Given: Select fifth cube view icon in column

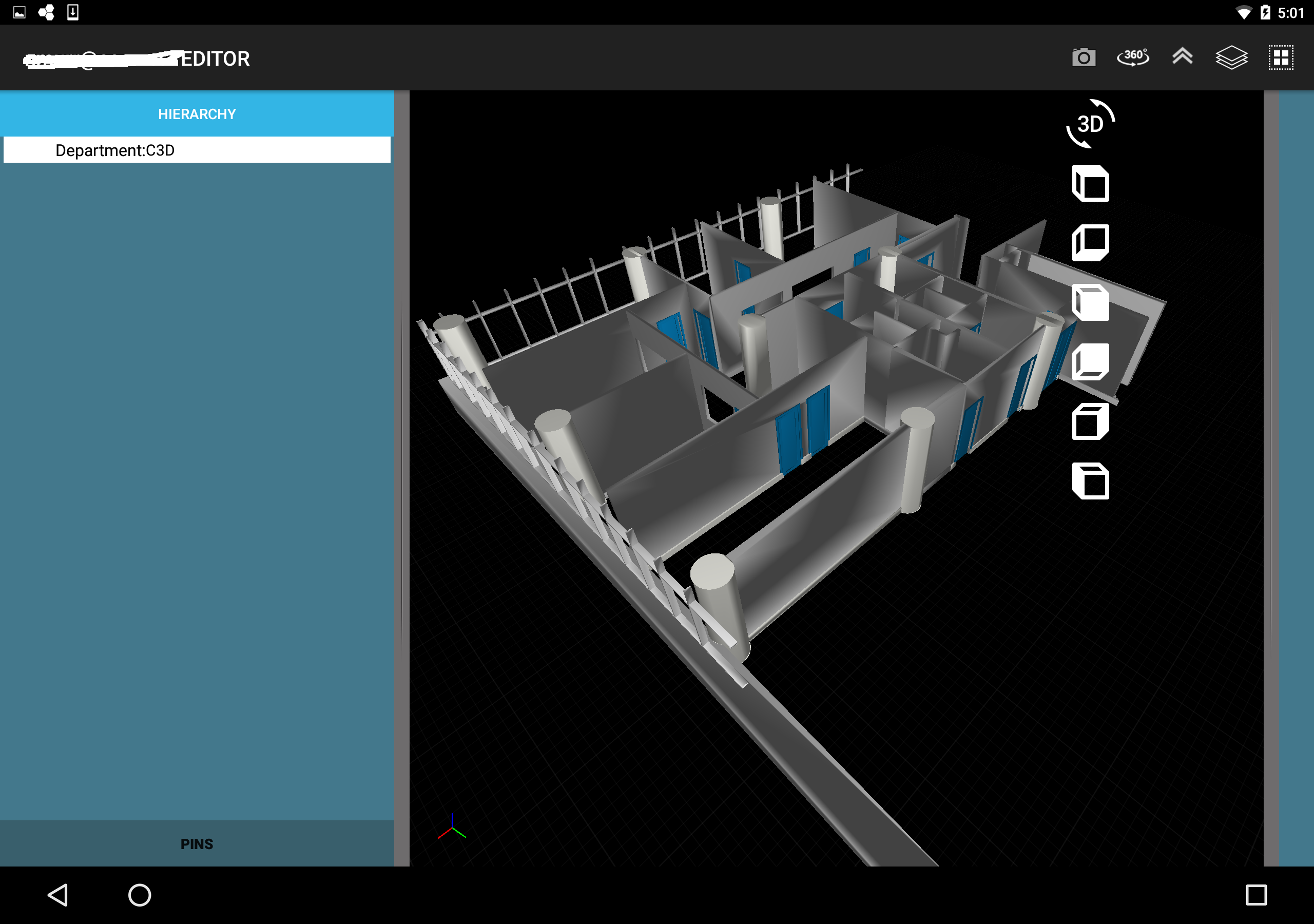Looking at the screenshot, I should point(1090,421).
